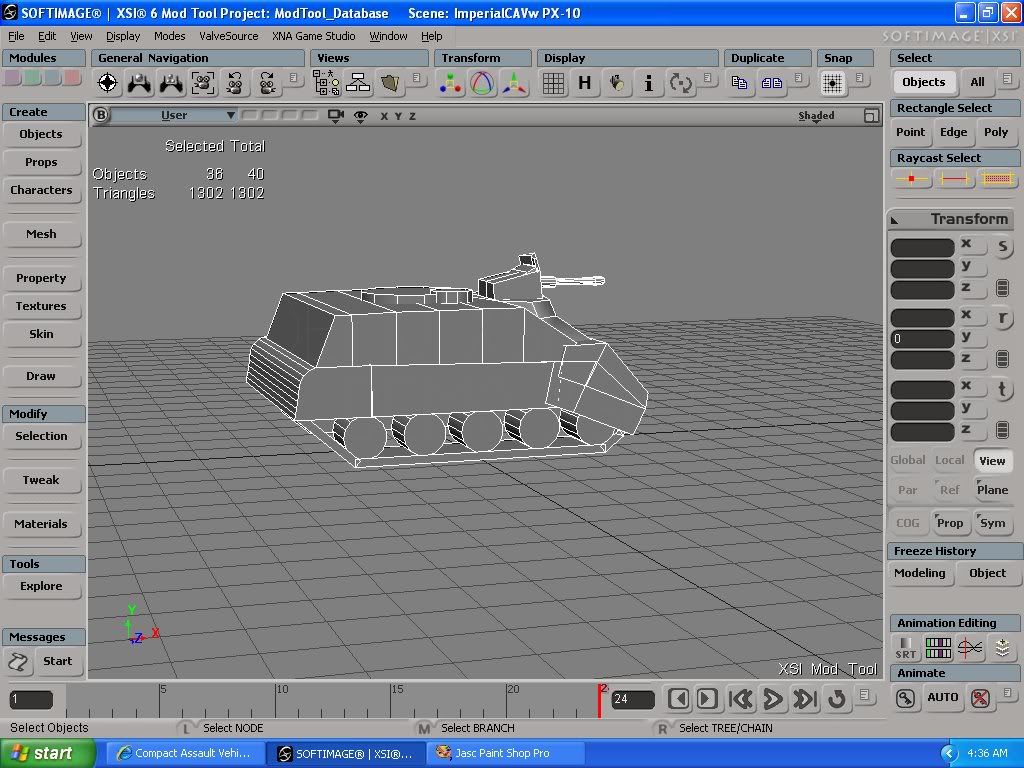The width and height of the screenshot is (1024, 768).
Task: Click the red timeline playhead marker
Action: coord(600,701)
